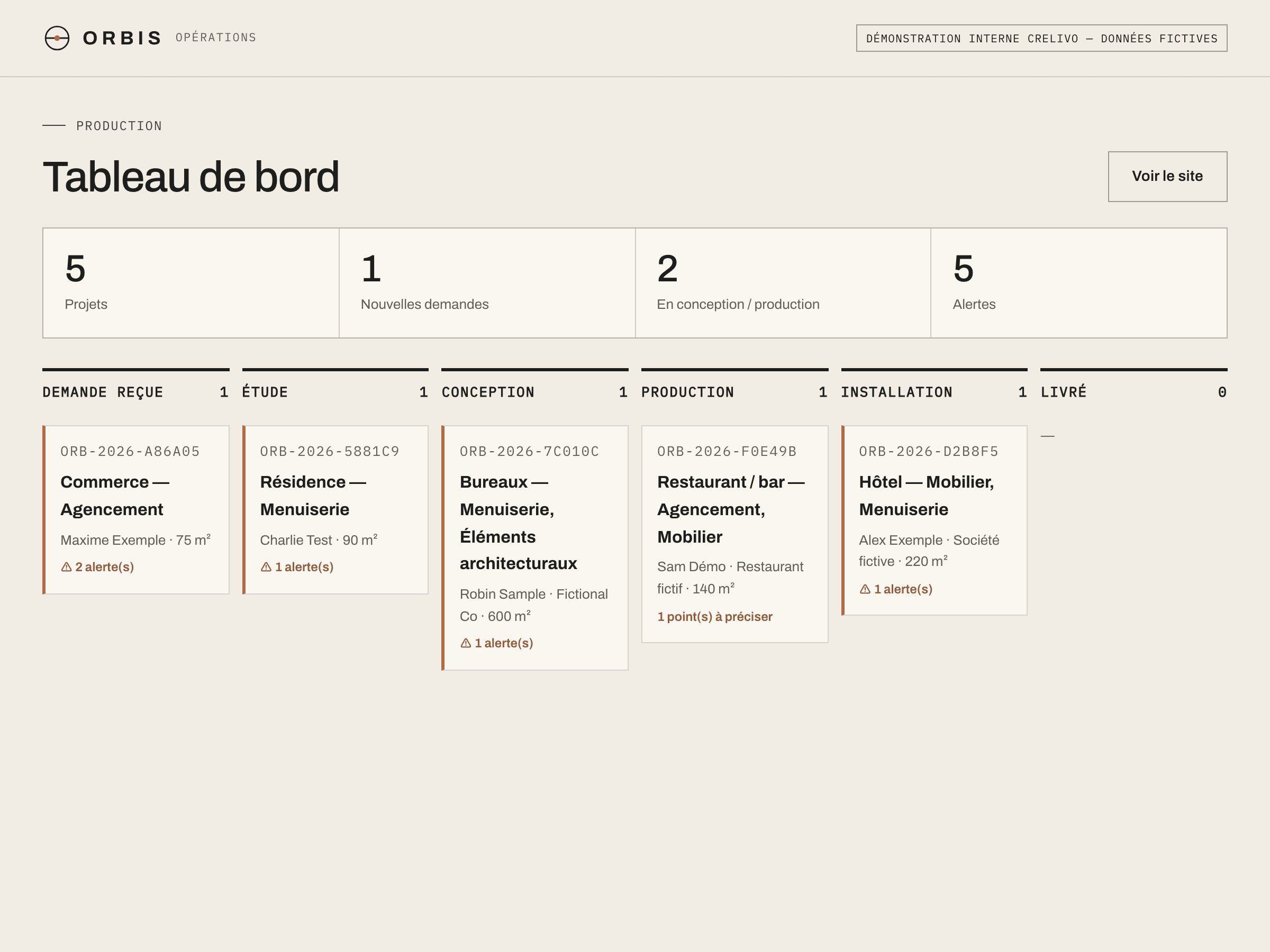Click Robin Sample · Fictional Co text

pos(533,605)
